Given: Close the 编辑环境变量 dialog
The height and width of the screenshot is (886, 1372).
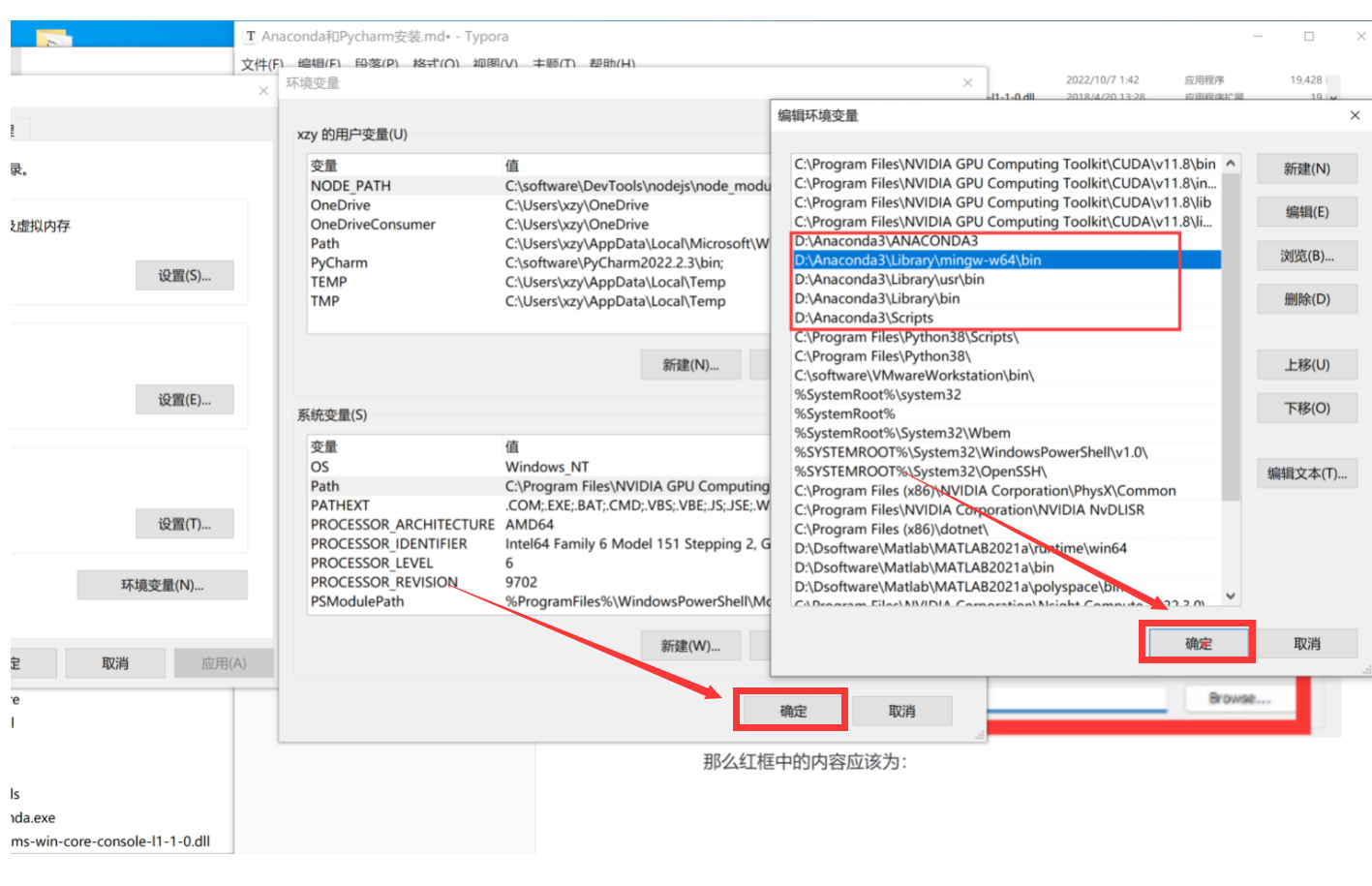Looking at the screenshot, I should point(1355,115).
